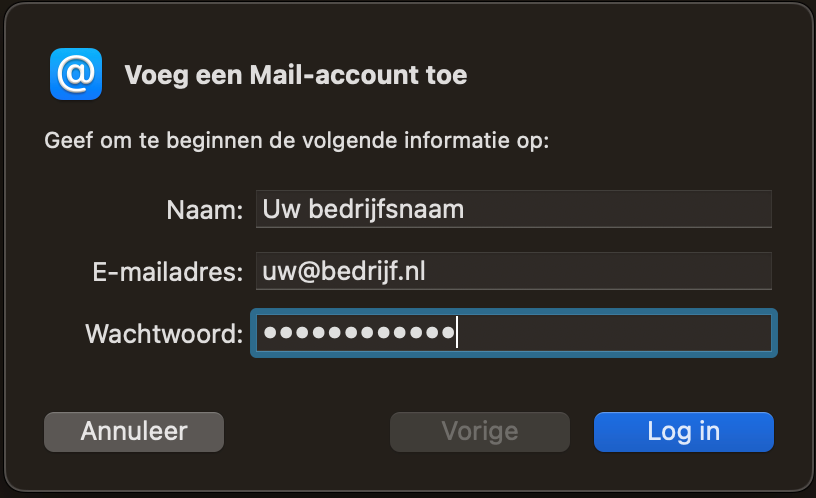Click empty area of the Naam field
816x498 pixels.
coord(617,209)
